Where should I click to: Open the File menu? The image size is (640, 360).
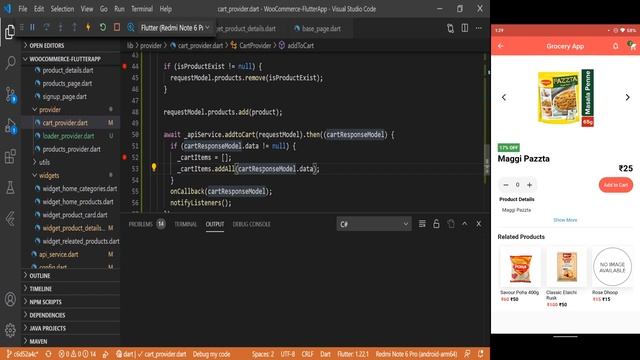23,9
